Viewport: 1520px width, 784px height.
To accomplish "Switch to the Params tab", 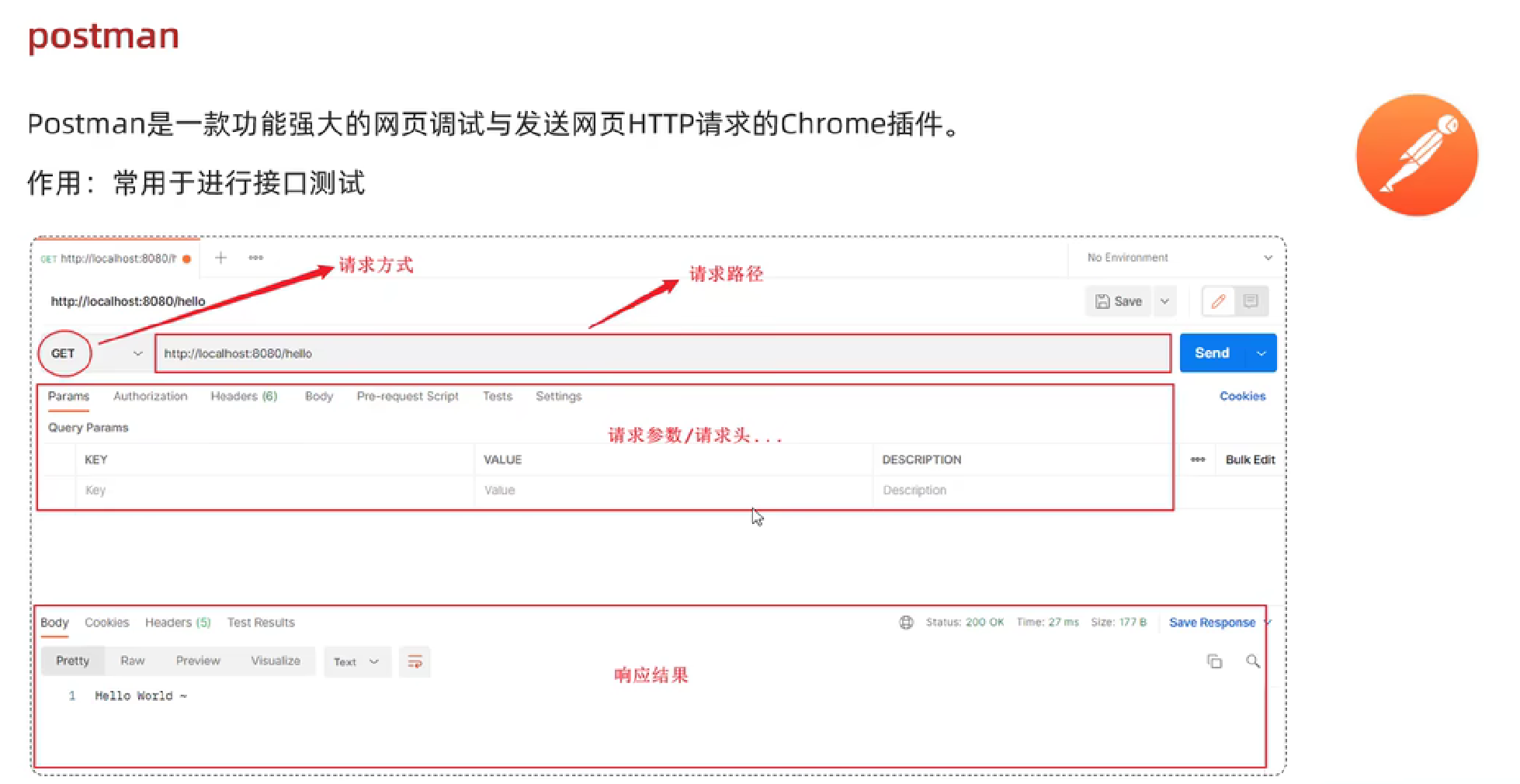I will [68, 396].
